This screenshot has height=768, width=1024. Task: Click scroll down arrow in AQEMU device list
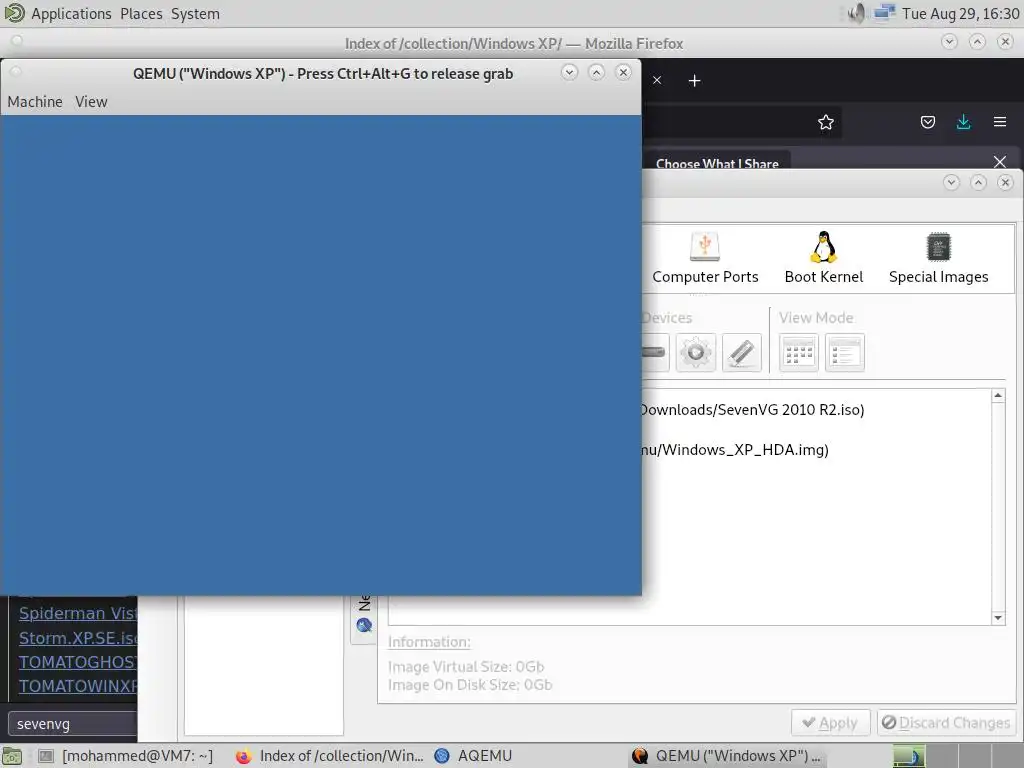tap(998, 618)
